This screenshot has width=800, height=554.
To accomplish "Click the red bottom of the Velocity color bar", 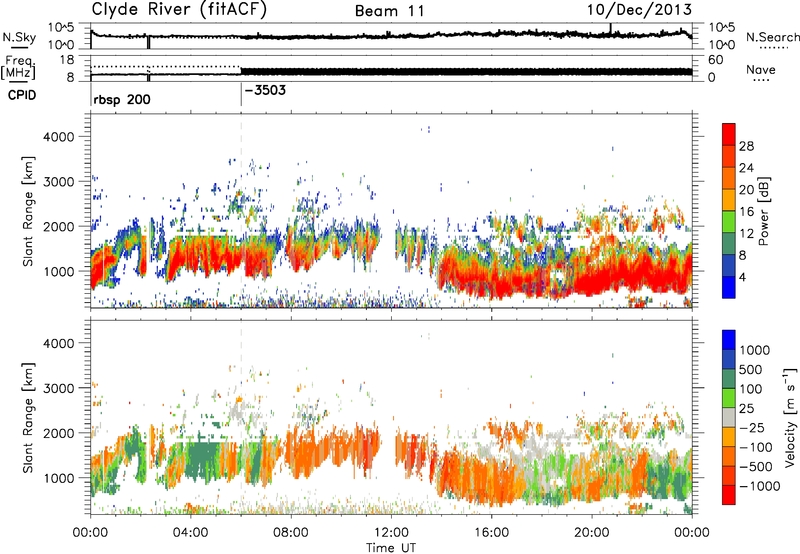I will click(729, 495).
